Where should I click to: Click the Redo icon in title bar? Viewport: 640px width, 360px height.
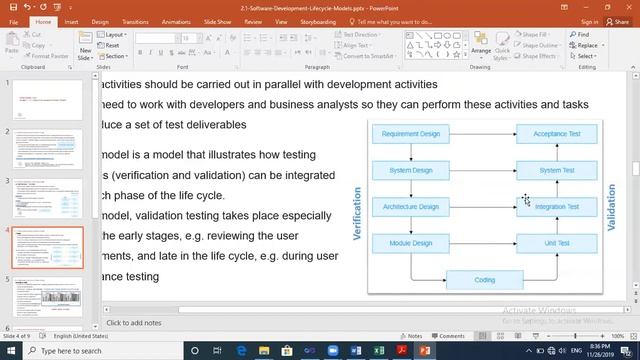click(x=43, y=7)
